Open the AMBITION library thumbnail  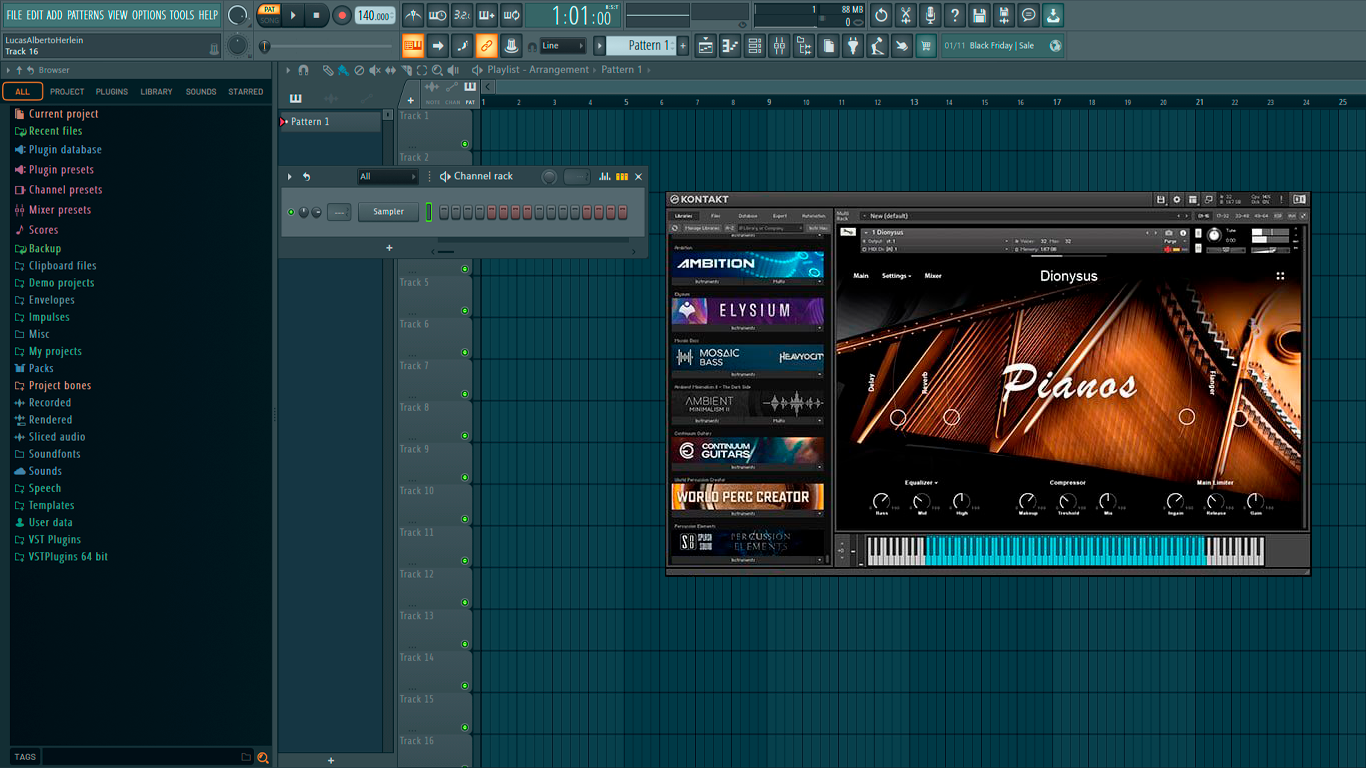pos(748,264)
